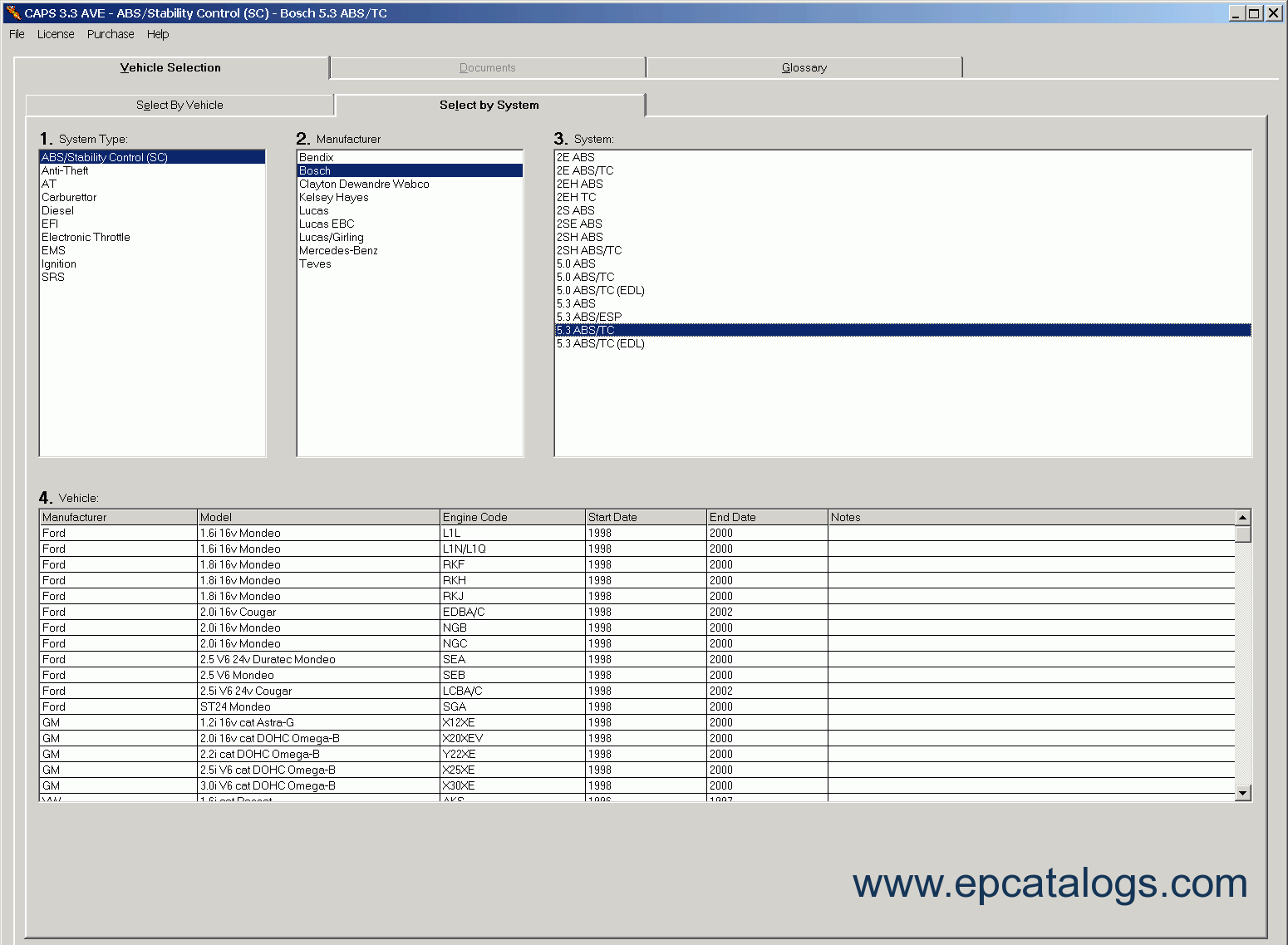The height and width of the screenshot is (945, 1288).
Task: Select the 2E ABS/TC system
Action: pos(903,170)
